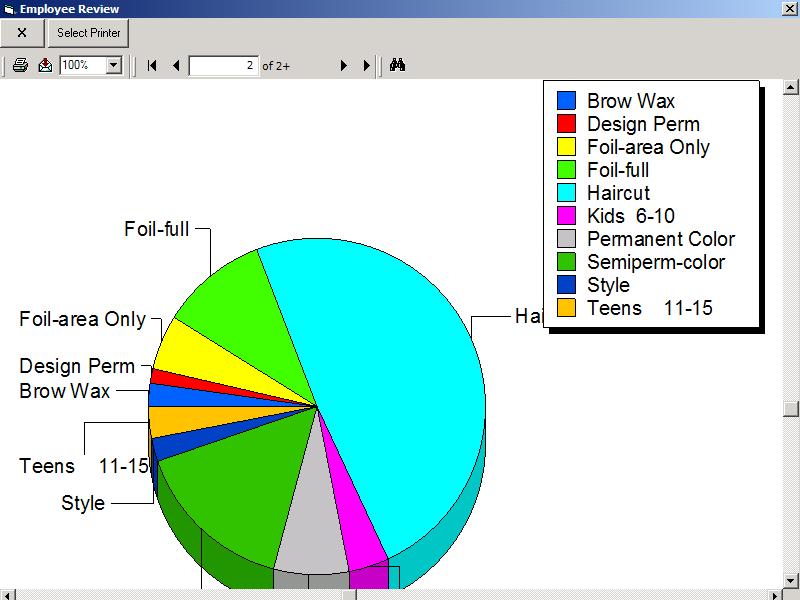Click the Haircut cyan legend swatch
The height and width of the screenshot is (600, 800).
coord(566,193)
